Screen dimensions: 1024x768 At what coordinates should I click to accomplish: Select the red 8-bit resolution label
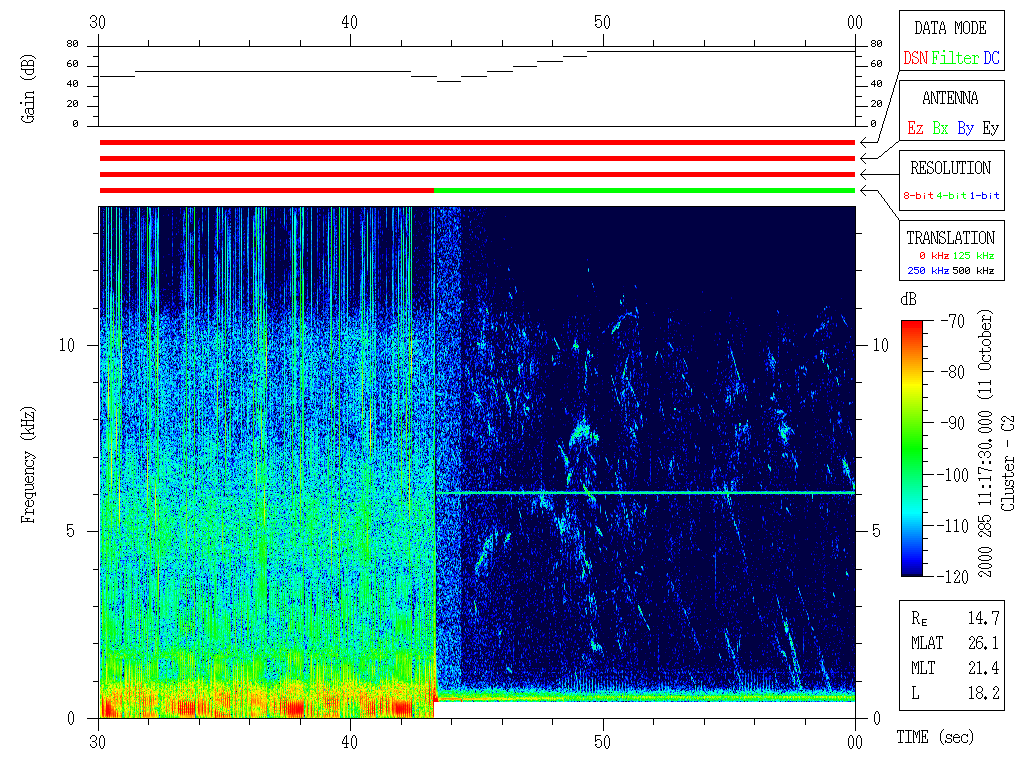(x=919, y=196)
